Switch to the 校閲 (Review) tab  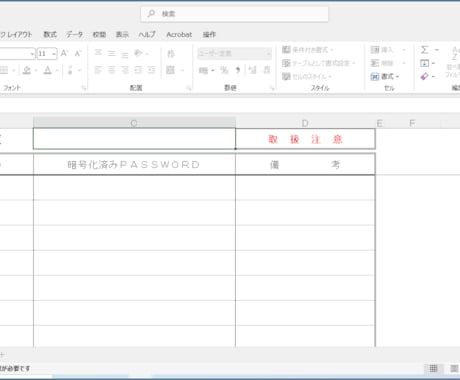point(99,34)
